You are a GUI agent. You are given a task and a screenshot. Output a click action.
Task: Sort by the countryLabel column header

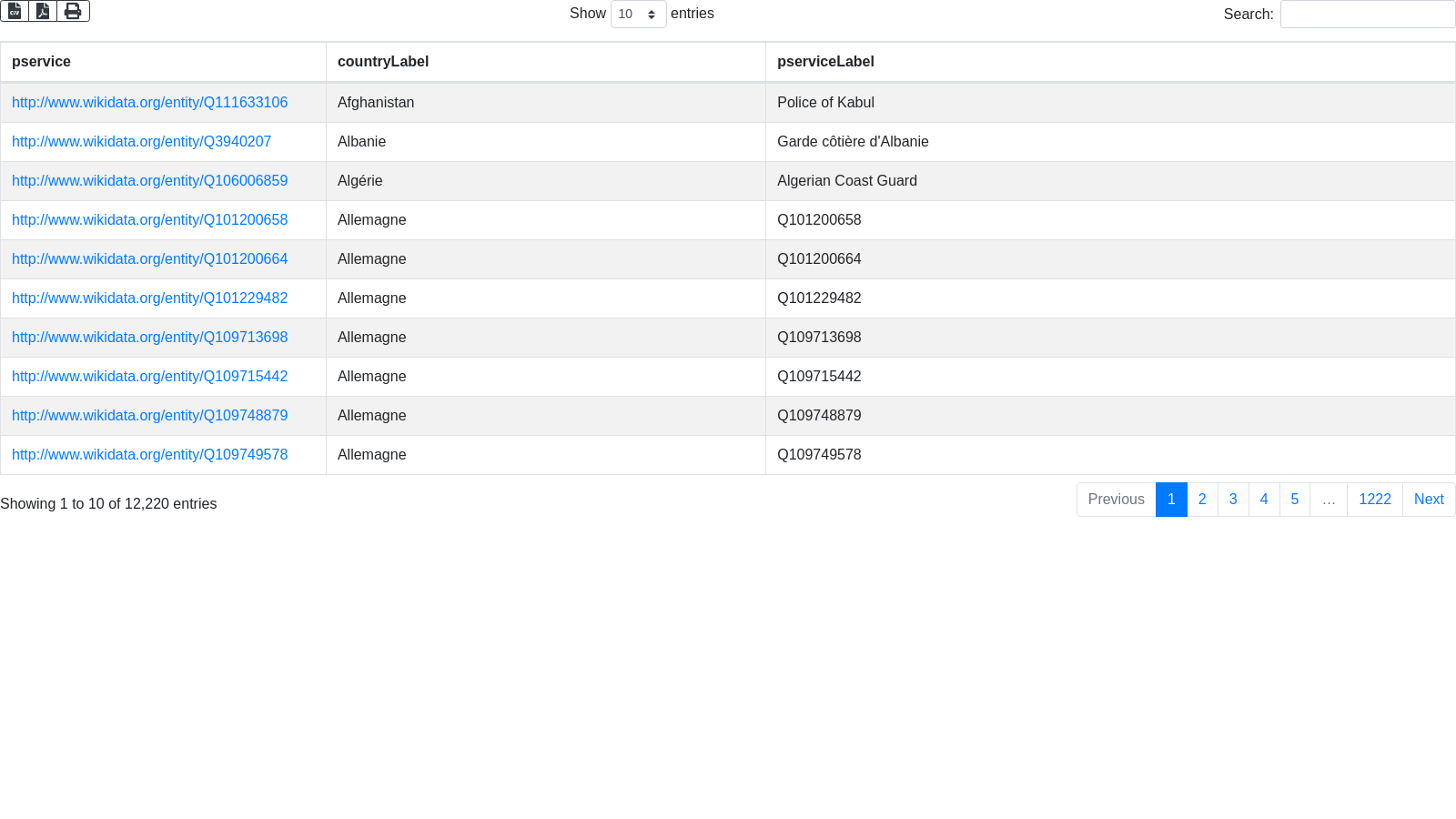[x=383, y=62]
